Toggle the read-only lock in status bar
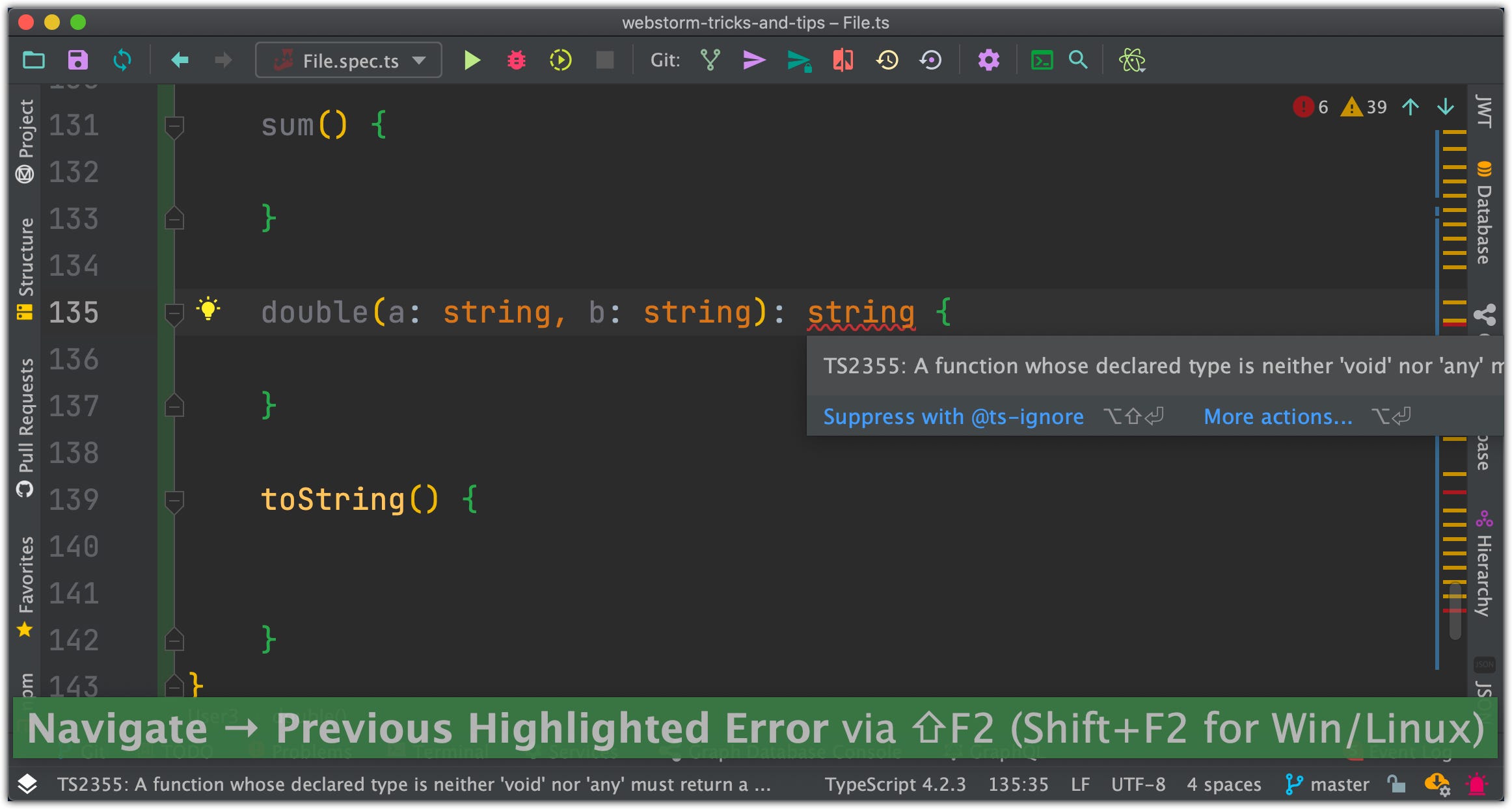 point(1396,784)
